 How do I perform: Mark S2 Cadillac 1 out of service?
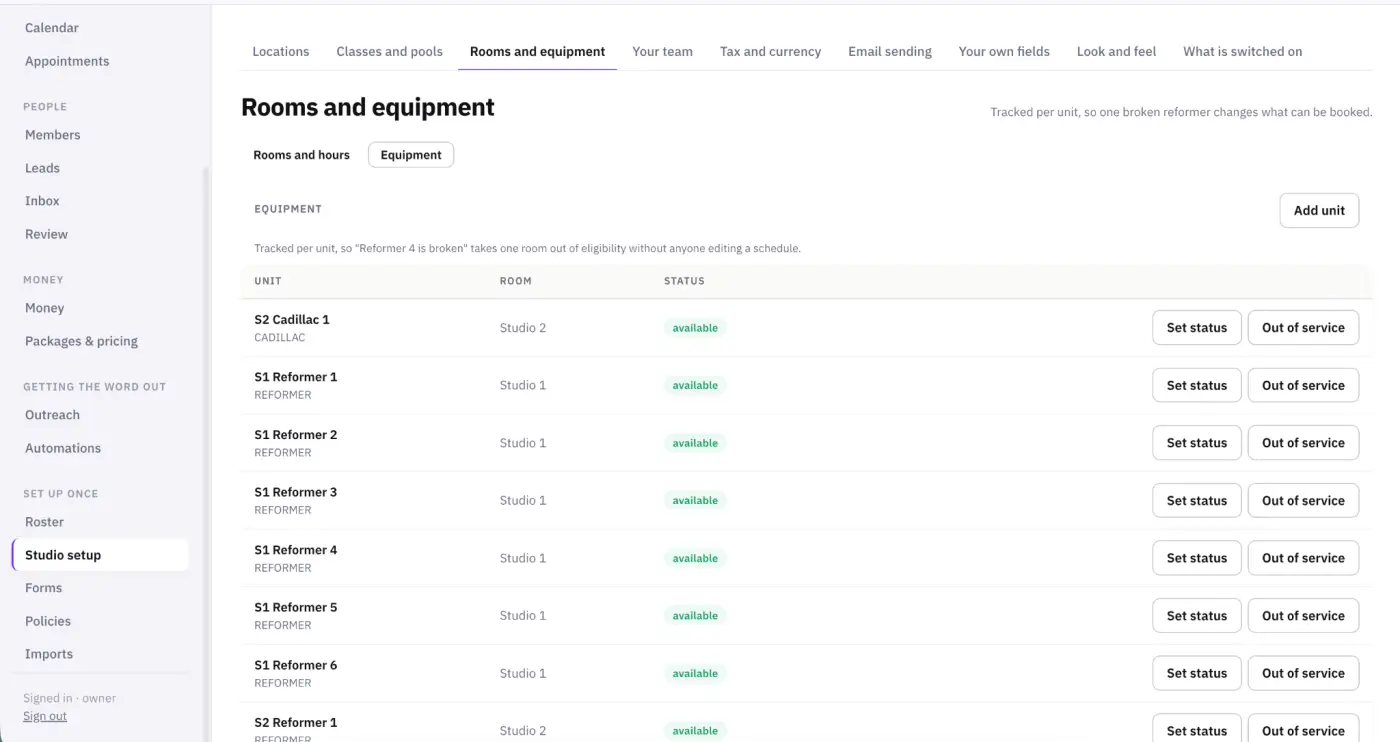1303,328
